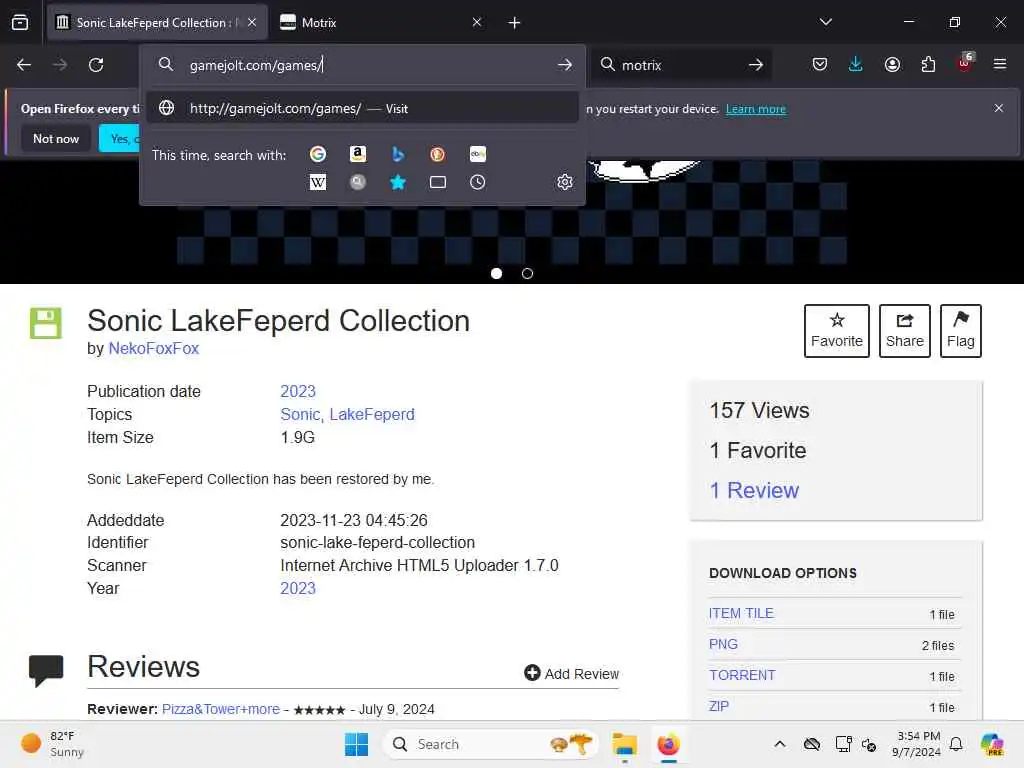Open the Firefox downloads panel
The height and width of the screenshot is (768, 1024).
(856, 65)
